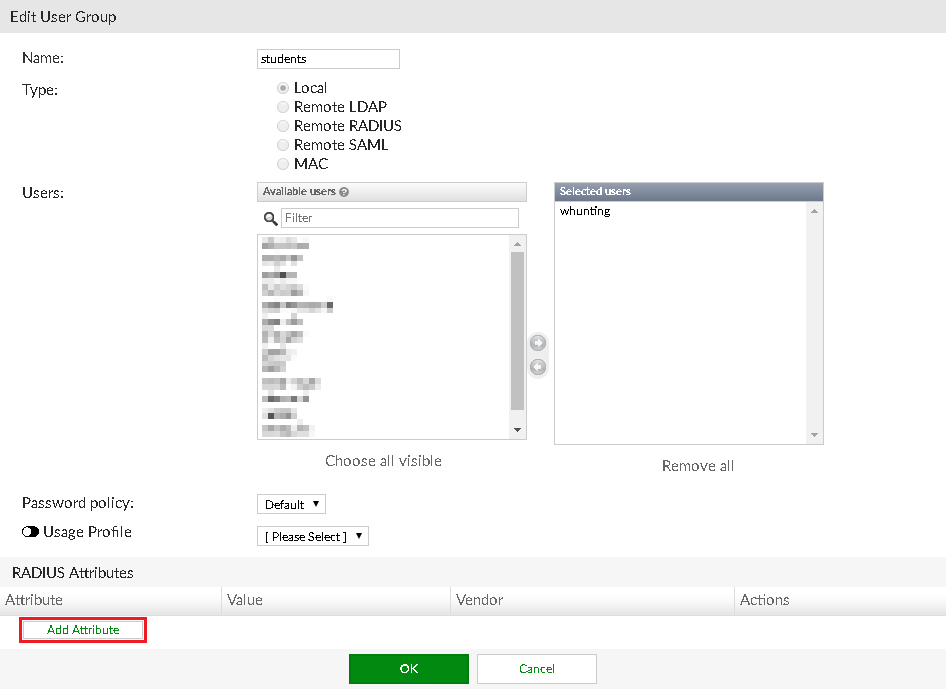Screen dimensions: 946x689
Task: Click up arrow of selected users scrollbar
Action: (x=814, y=211)
